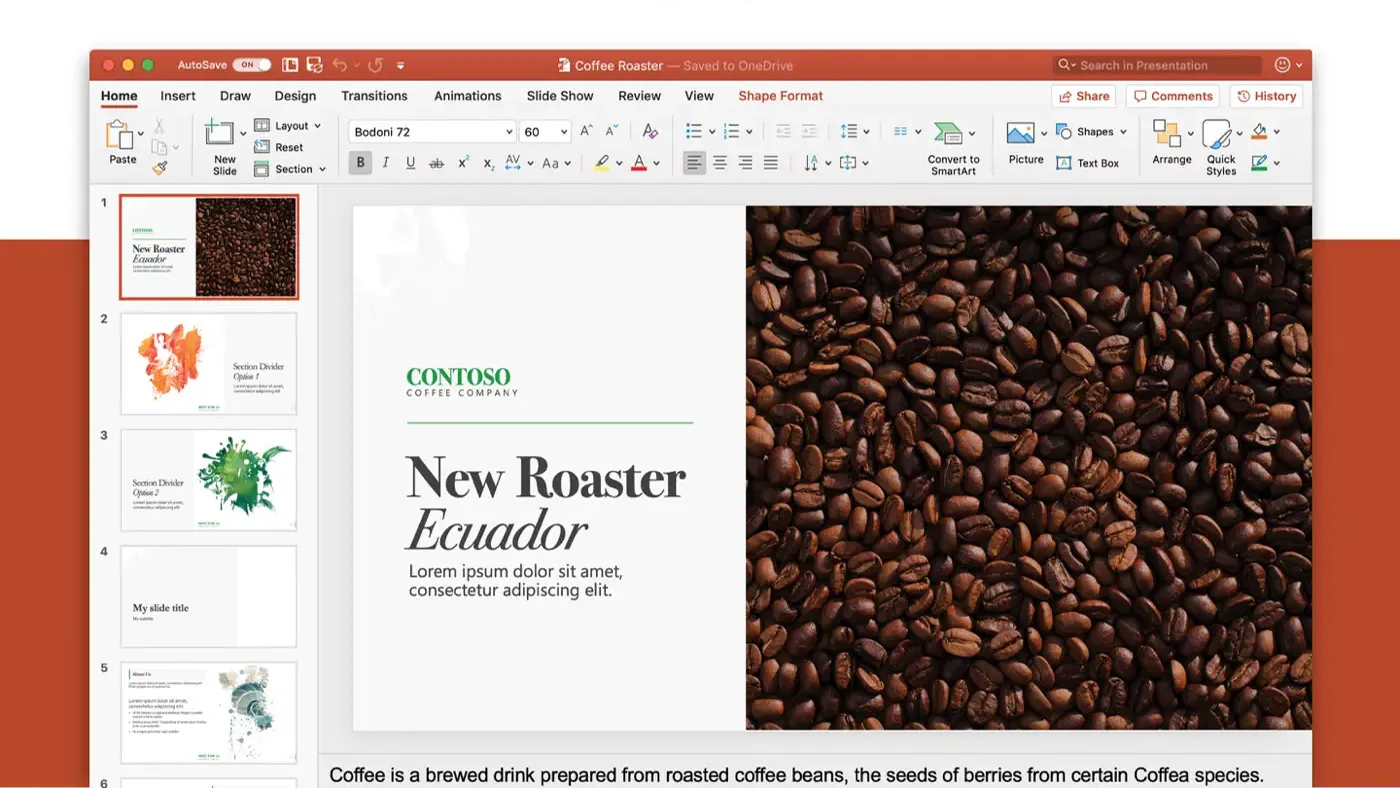The width and height of the screenshot is (1400, 788).
Task: Toggle bold formatting
Action: click(x=360, y=162)
